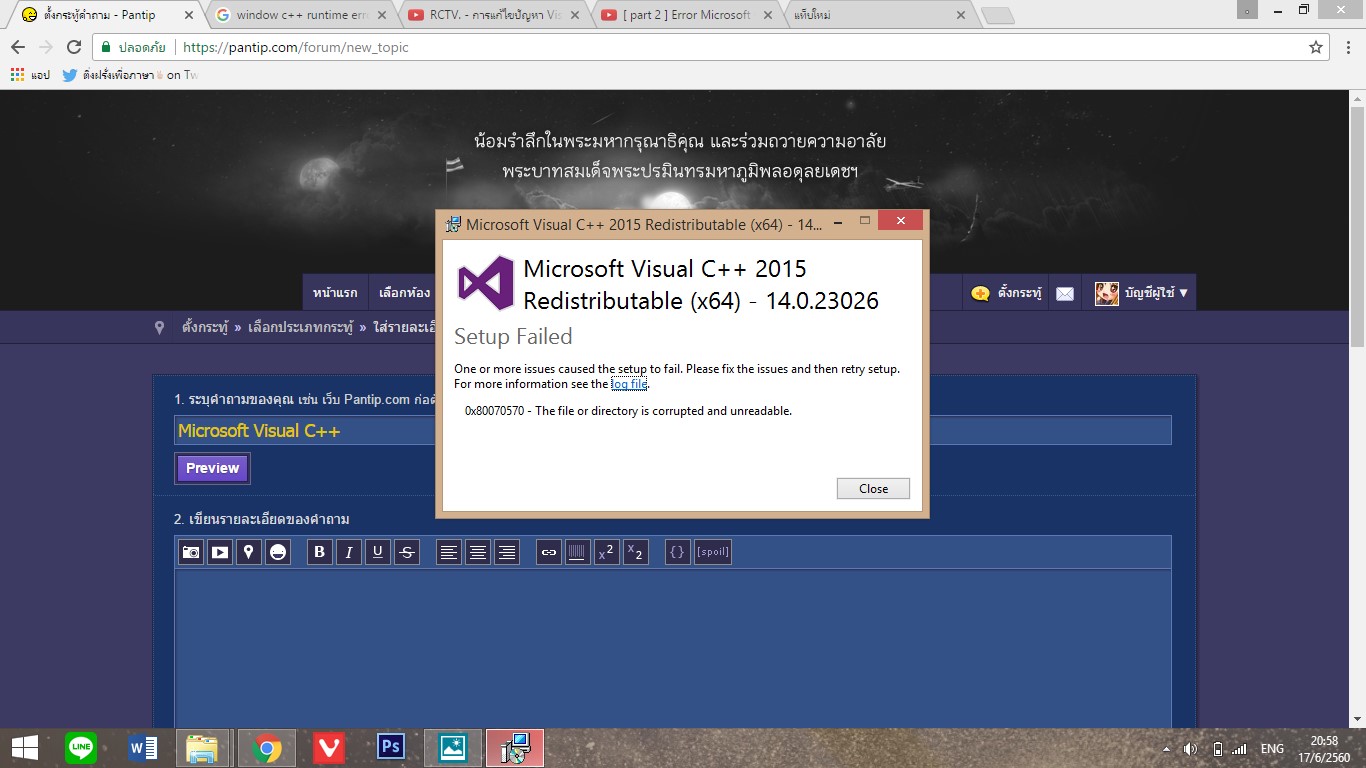Open a new browser tab
1366x768 pixels.
[x=998, y=15]
